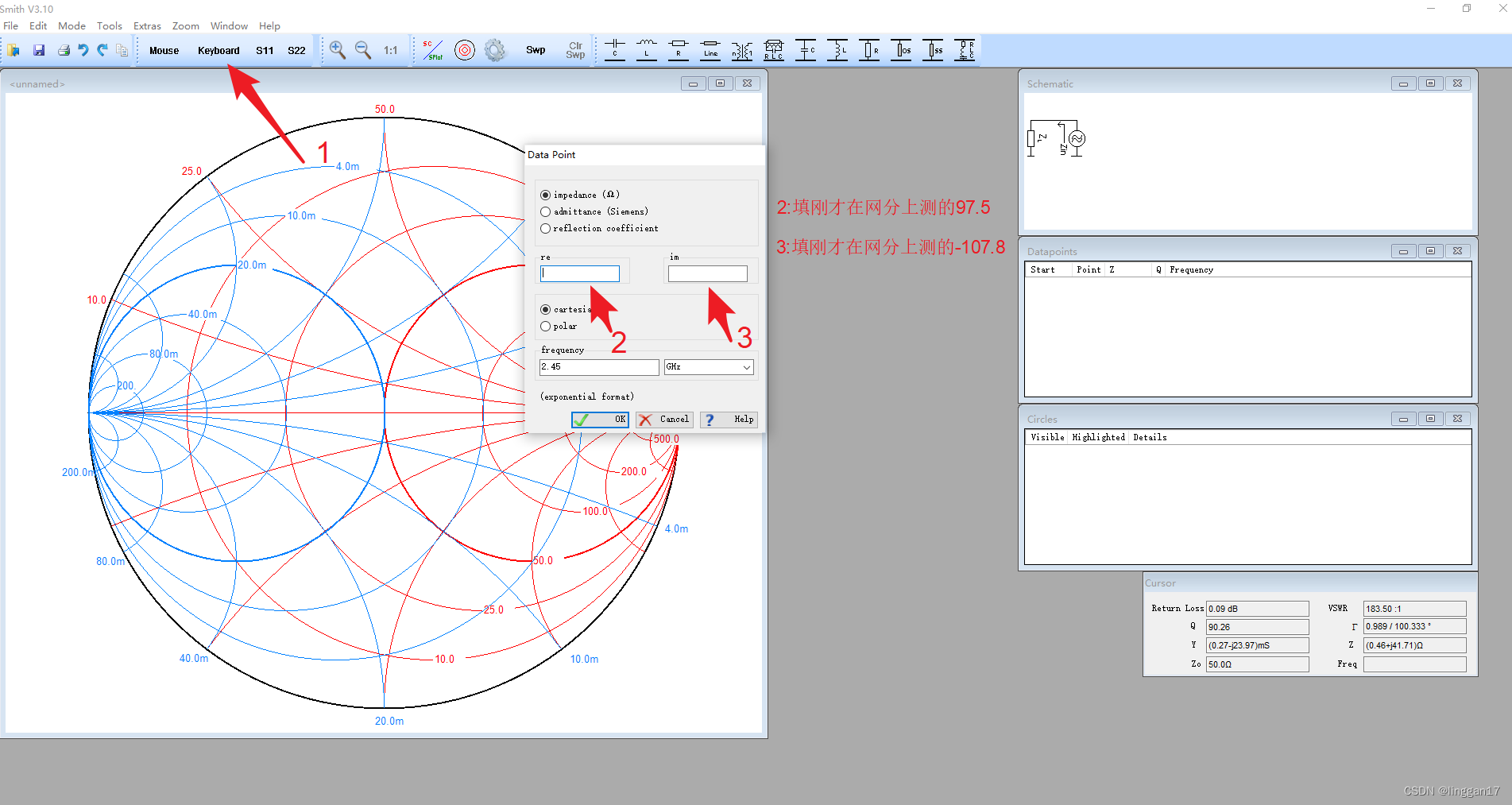Click the Zoom out magnifier icon
Viewport: 1512px width, 805px height.
tap(363, 50)
